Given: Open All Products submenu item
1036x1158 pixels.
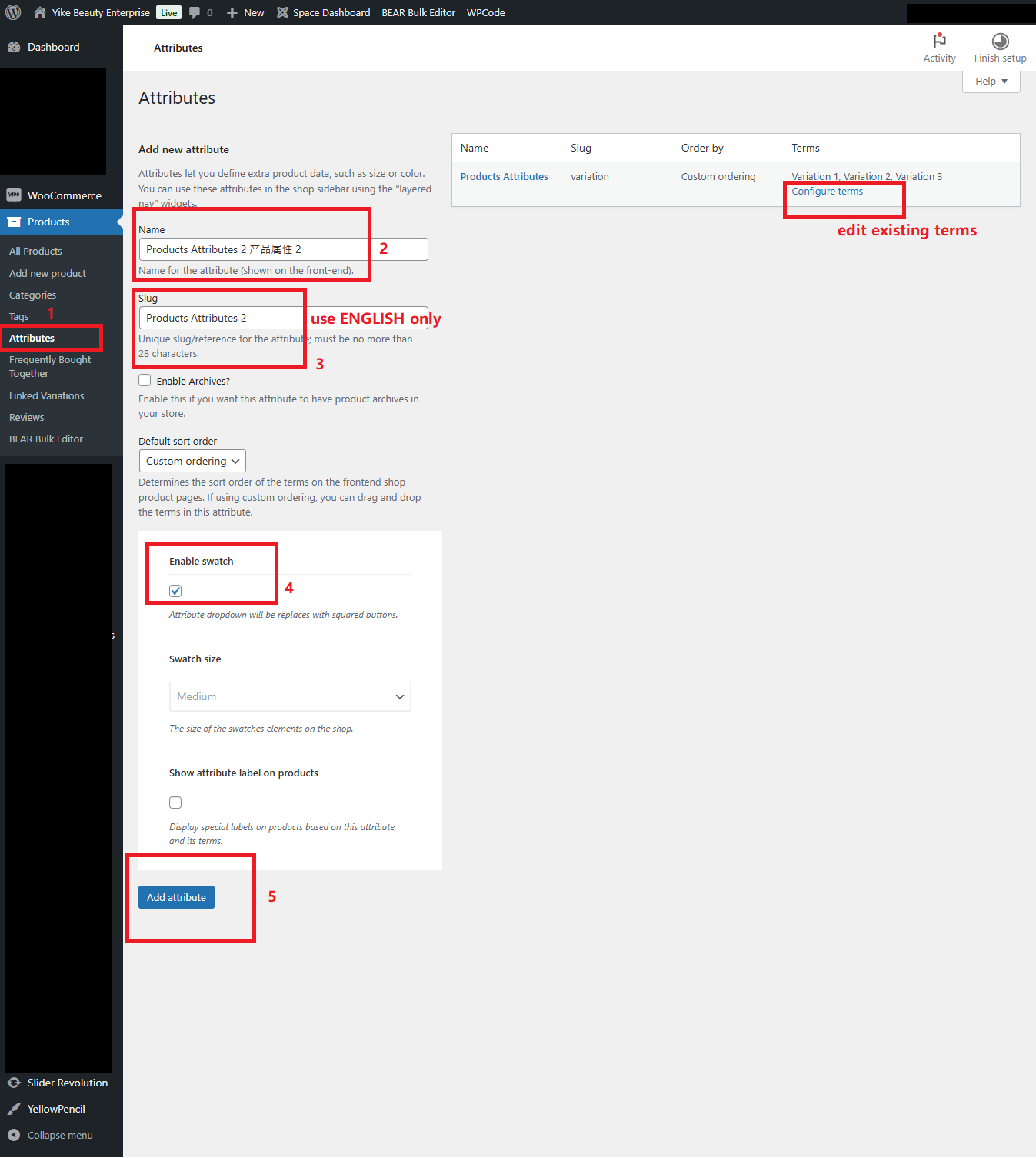Looking at the screenshot, I should 35,251.
